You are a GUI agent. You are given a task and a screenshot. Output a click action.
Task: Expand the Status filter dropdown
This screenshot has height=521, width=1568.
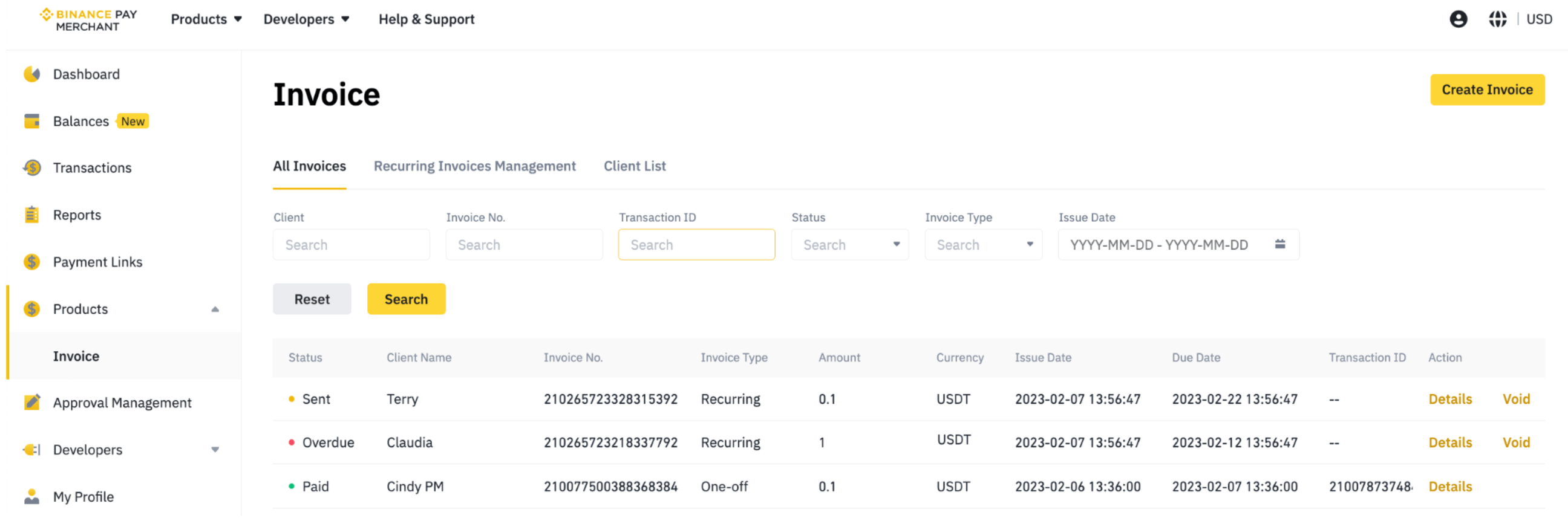point(850,245)
